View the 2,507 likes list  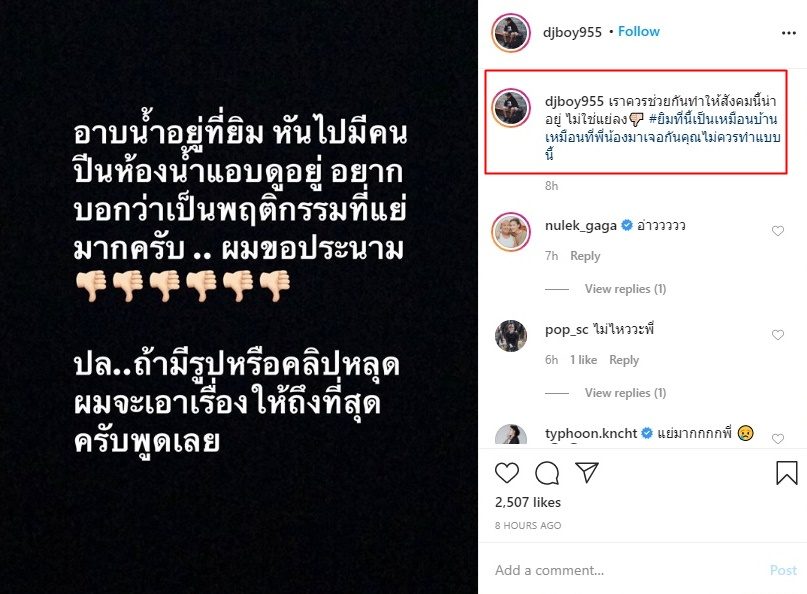pyautogui.click(x=528, y=502)
